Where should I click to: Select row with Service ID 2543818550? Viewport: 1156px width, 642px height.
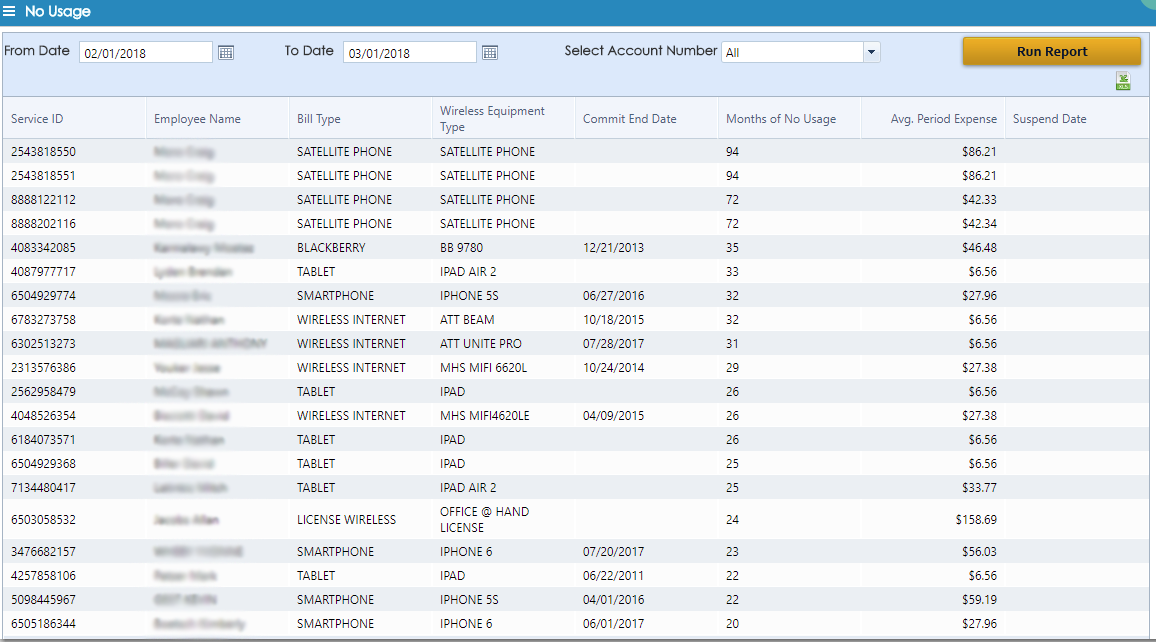(43, 152)
